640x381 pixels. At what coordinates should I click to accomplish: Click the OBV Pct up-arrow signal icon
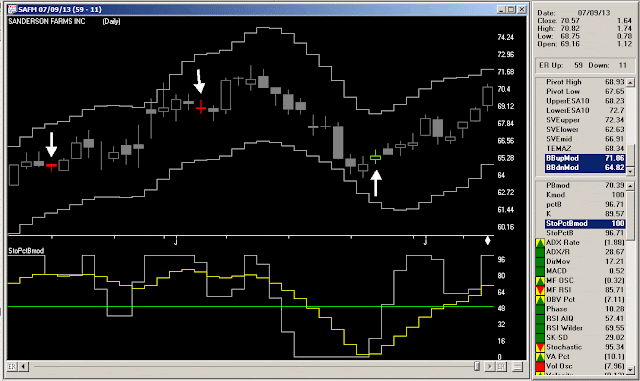pyautogui.click(x=540, y=299)
